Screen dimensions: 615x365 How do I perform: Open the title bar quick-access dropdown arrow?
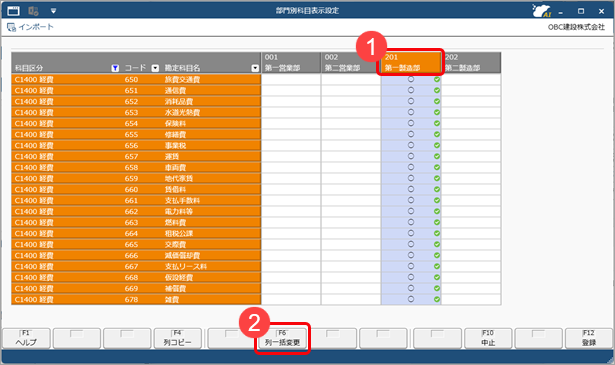coord(53,11)
